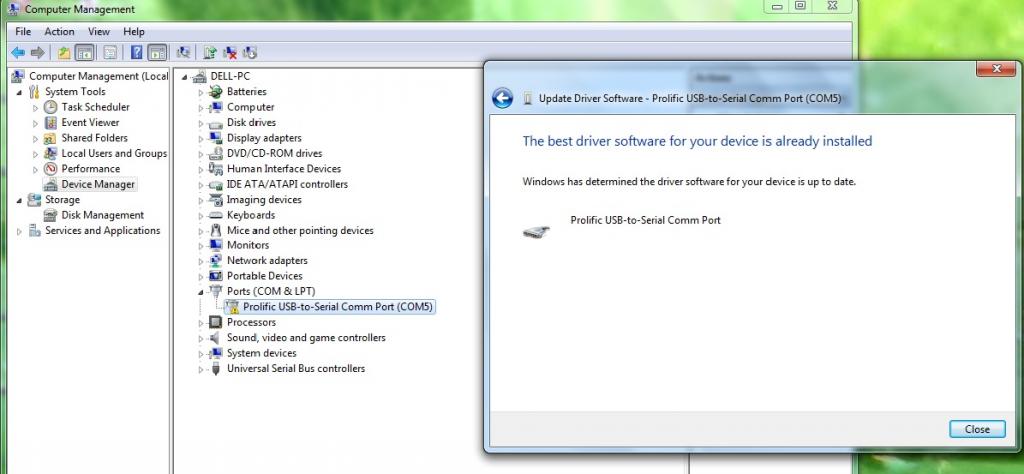1024x474 pixels.
Task: Select Prolific USB-to-Serial Comm Port (COM5) device
Action: point(338,307)
